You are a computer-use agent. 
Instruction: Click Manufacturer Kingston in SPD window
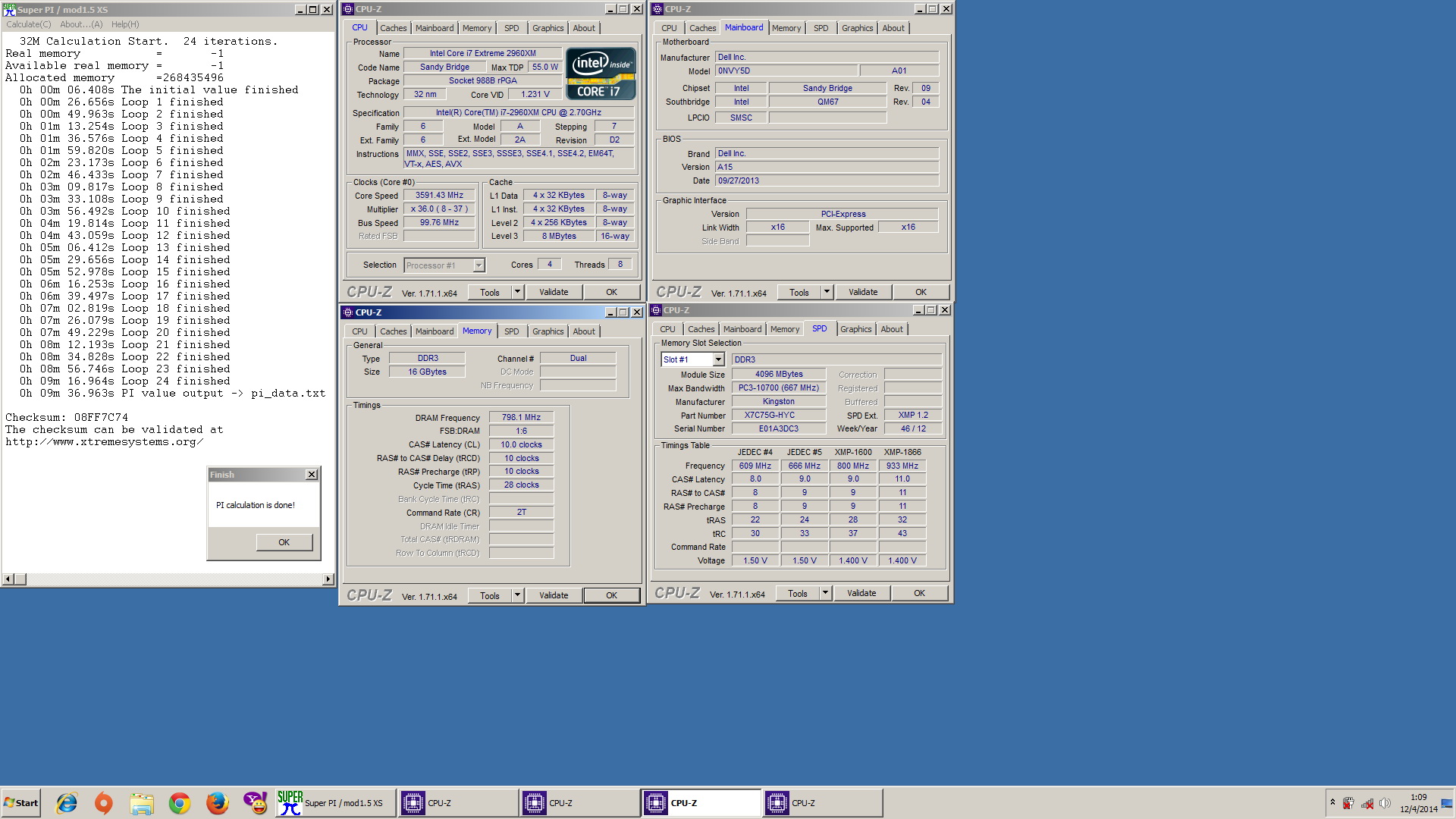(779, 401)
